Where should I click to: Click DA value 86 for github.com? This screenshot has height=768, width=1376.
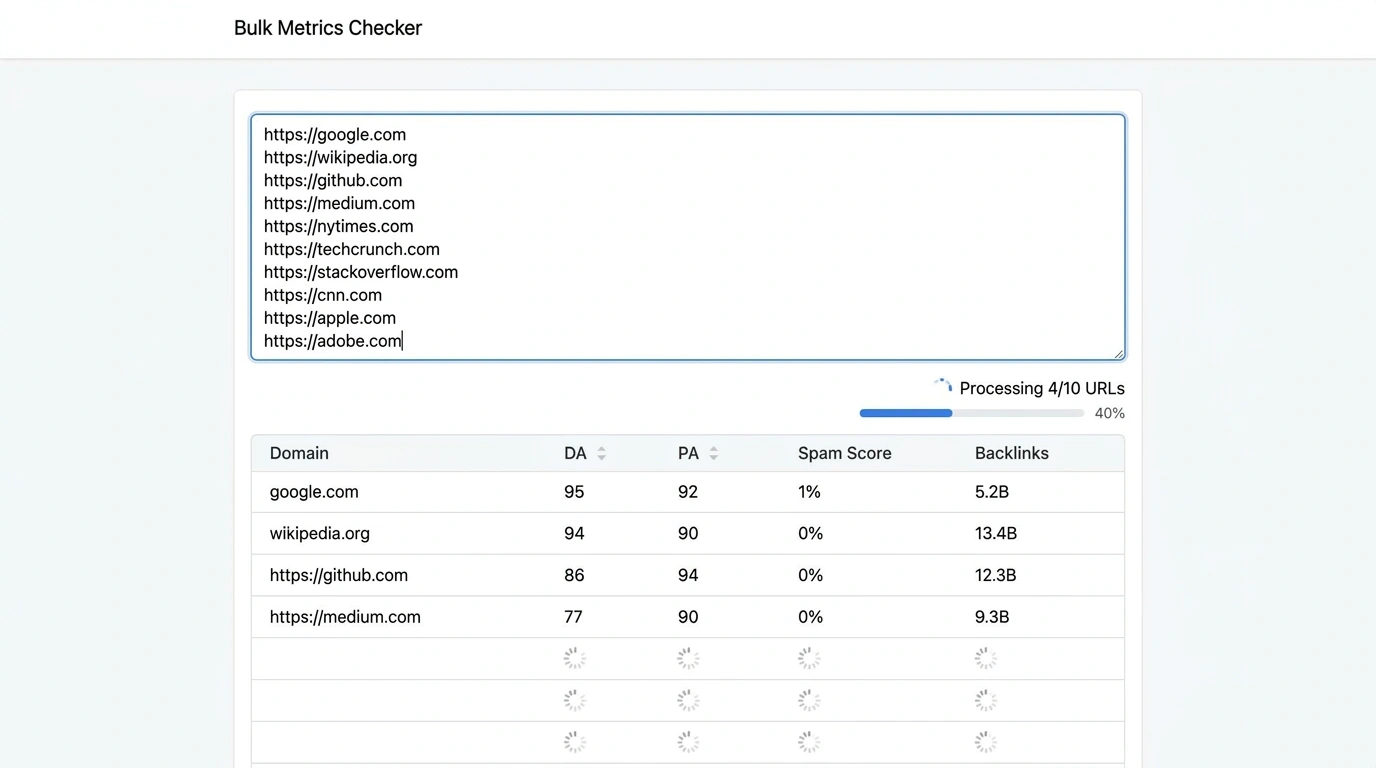(574, 575)
